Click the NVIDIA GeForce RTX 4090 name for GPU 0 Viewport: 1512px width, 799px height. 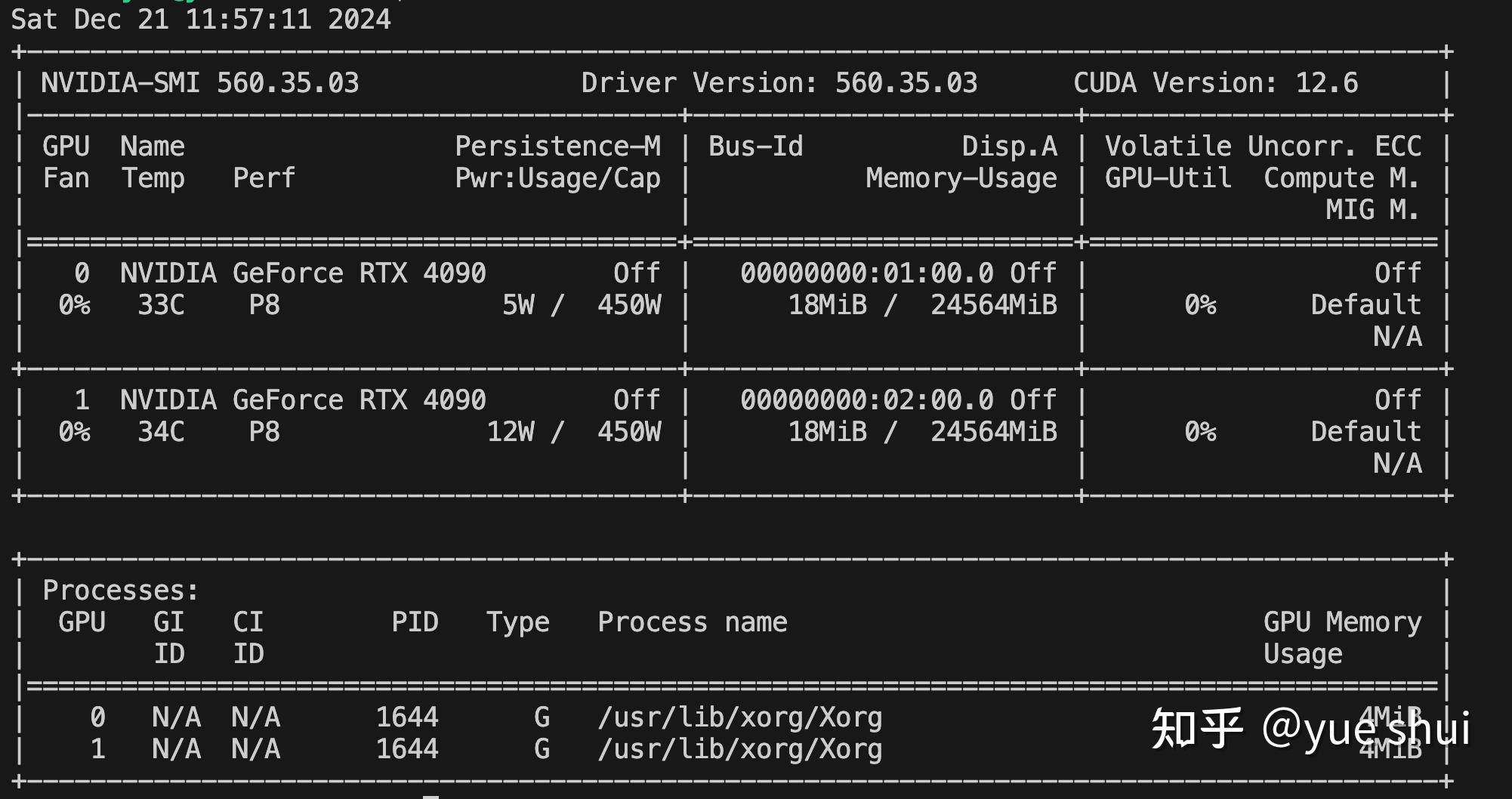pos(303,273)
